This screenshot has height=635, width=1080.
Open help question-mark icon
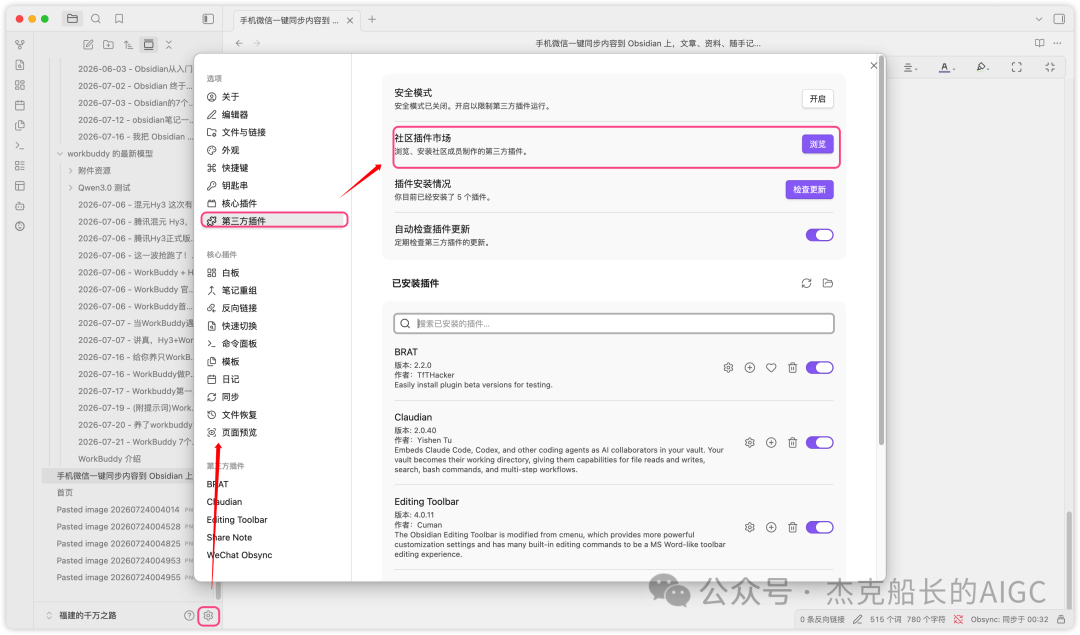[189, 616]
